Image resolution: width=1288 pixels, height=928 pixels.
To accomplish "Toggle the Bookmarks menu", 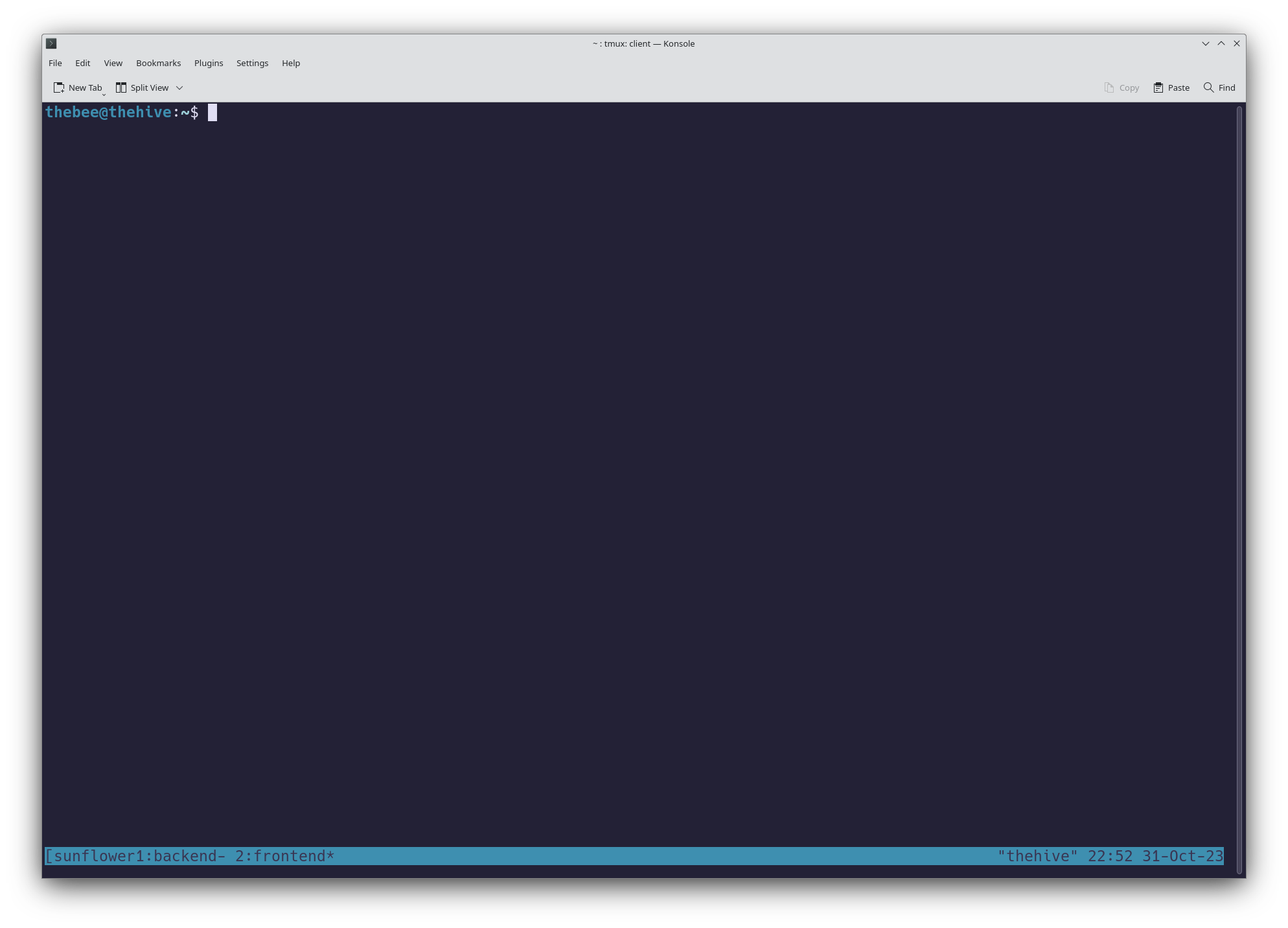I will (x=158, y=63).
